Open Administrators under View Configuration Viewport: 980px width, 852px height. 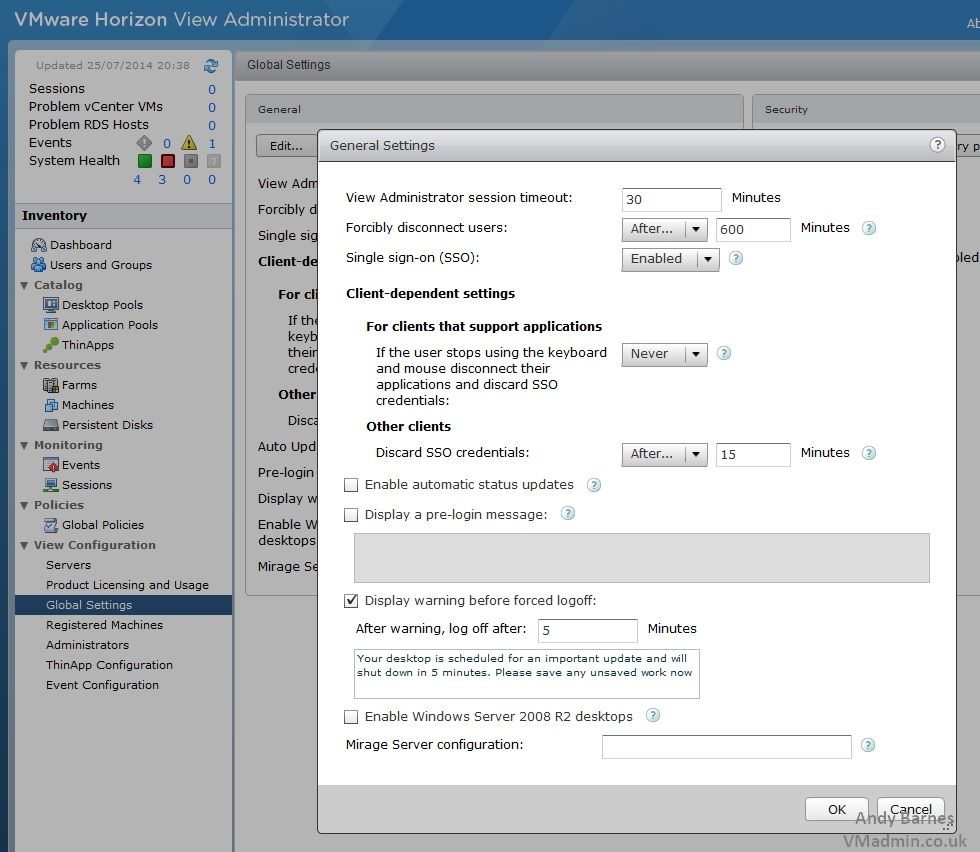(87, 645)
